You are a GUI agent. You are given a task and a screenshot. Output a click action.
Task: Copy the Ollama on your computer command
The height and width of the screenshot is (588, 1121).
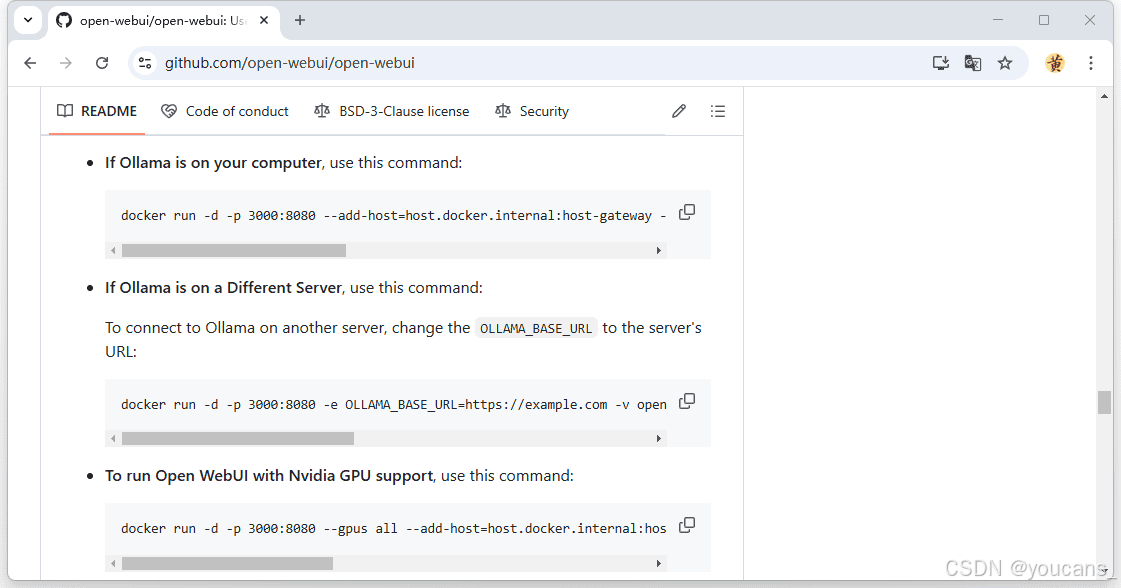tap(686, 212)
